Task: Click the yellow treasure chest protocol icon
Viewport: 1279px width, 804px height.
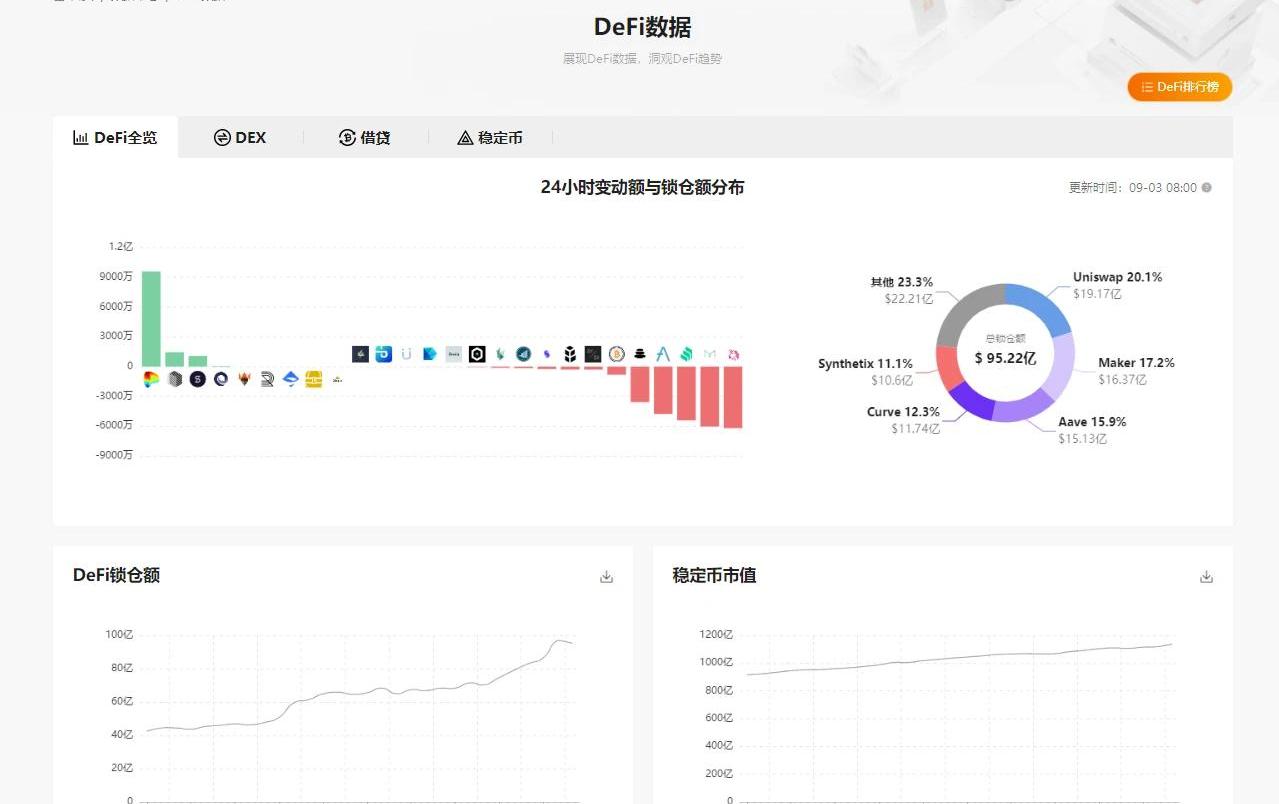Action: (x=313, y=379)
